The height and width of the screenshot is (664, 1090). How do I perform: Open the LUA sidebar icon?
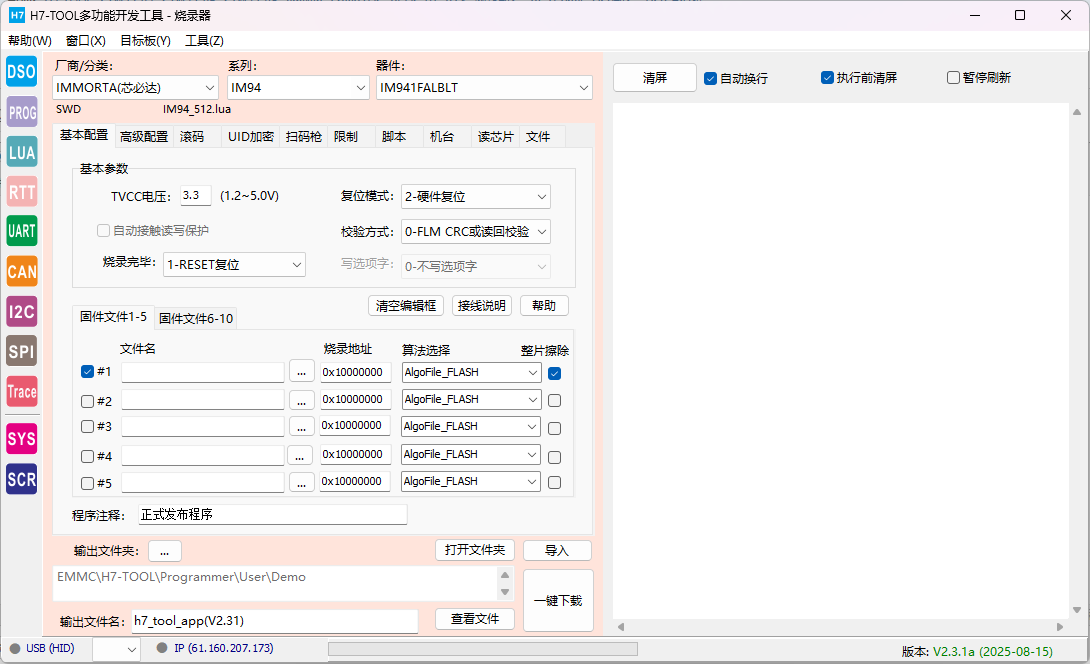[22, 152]
